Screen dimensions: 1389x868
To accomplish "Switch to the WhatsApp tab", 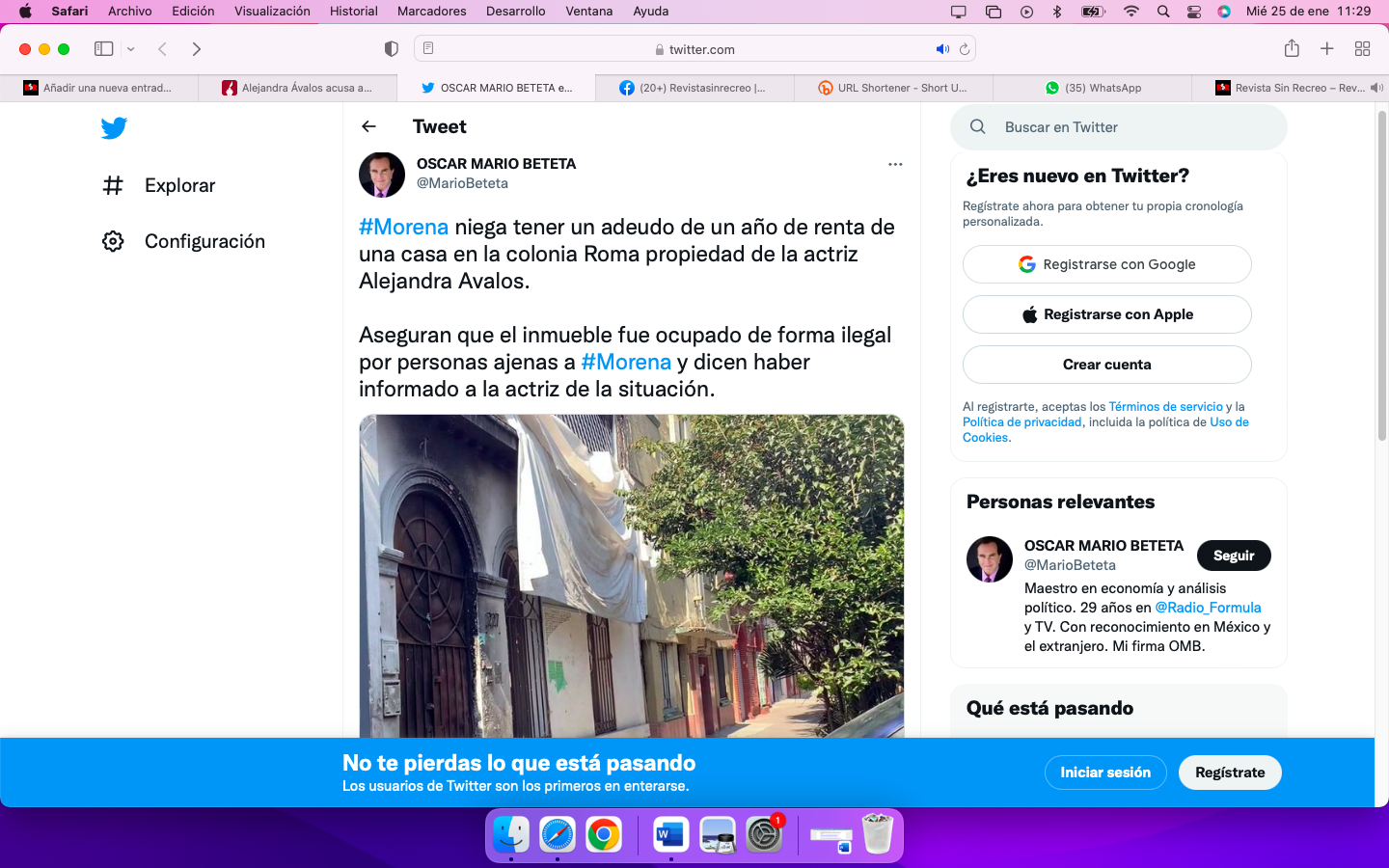I will (x=1092, y=88).
